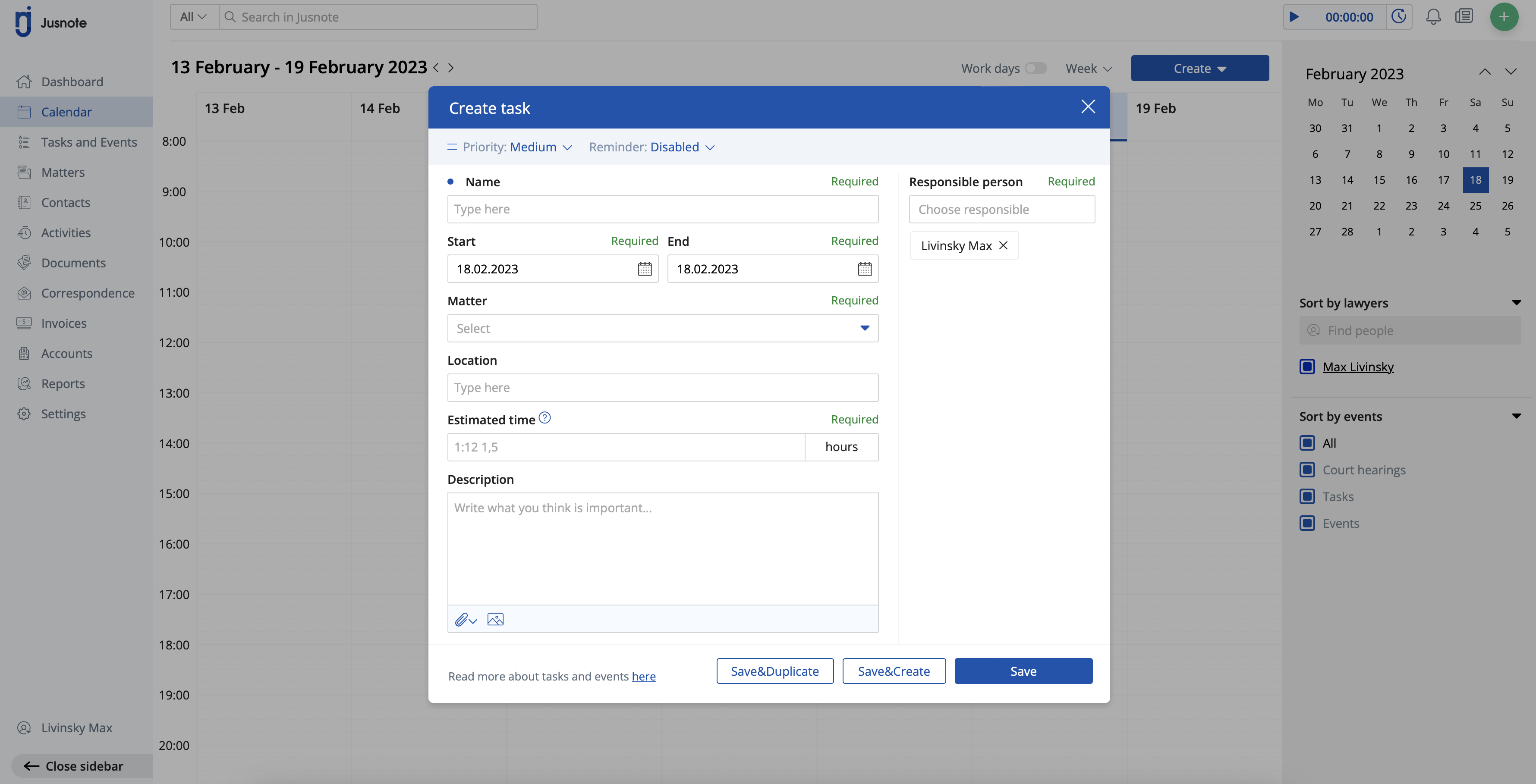Screen dimensions: 1536x784
Task: Click the Description text area
Action: pyautogui.click(x=662, y=549)
